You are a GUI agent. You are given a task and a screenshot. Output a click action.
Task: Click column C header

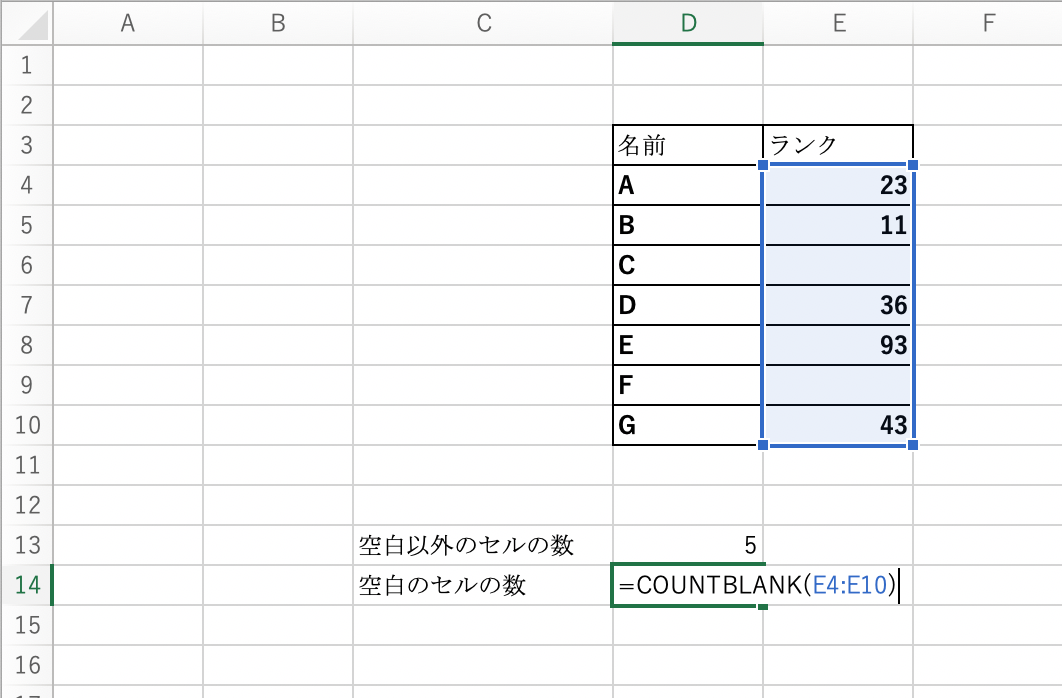click(x=483, y=24)
